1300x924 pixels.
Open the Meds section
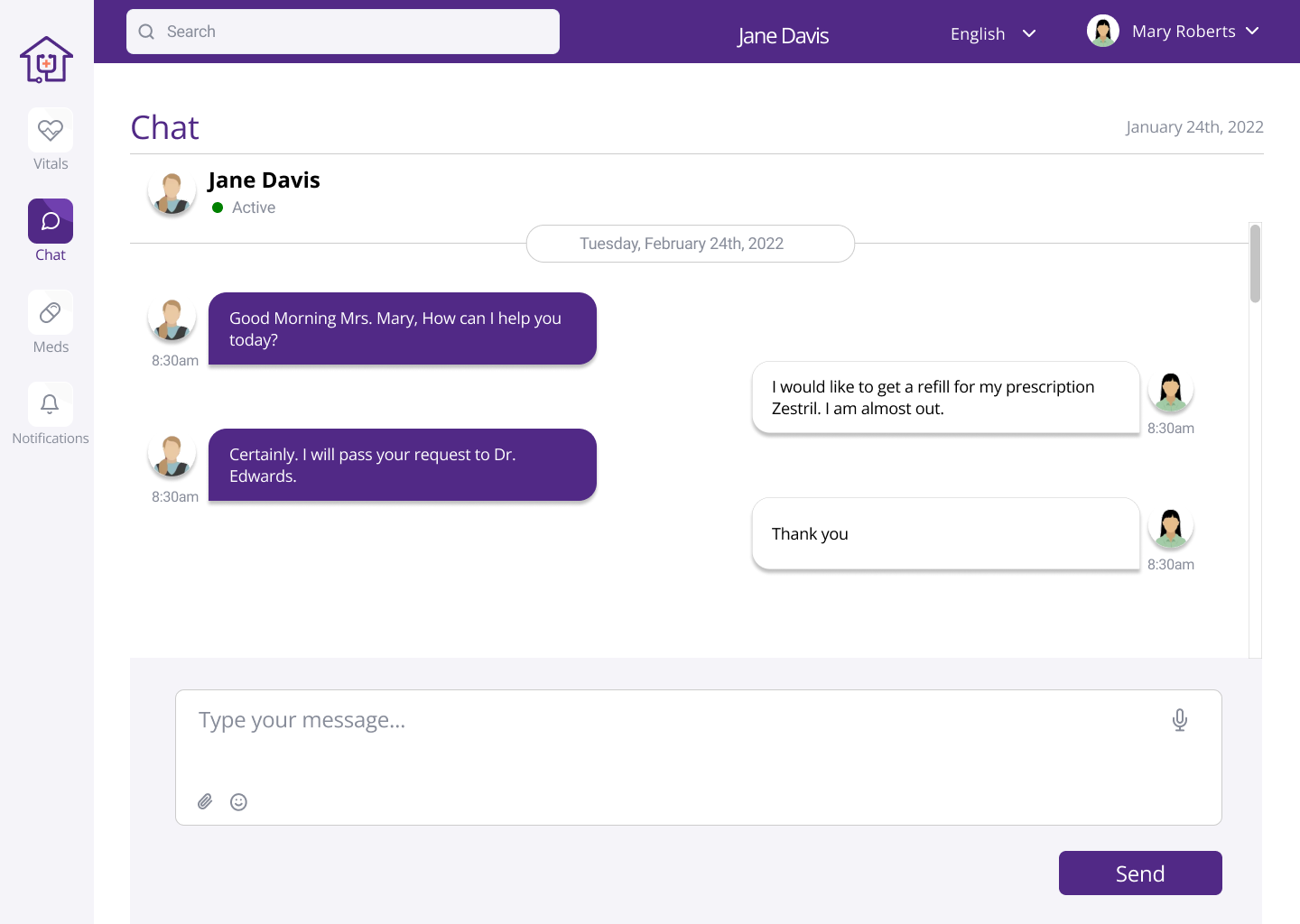[50, 312]
